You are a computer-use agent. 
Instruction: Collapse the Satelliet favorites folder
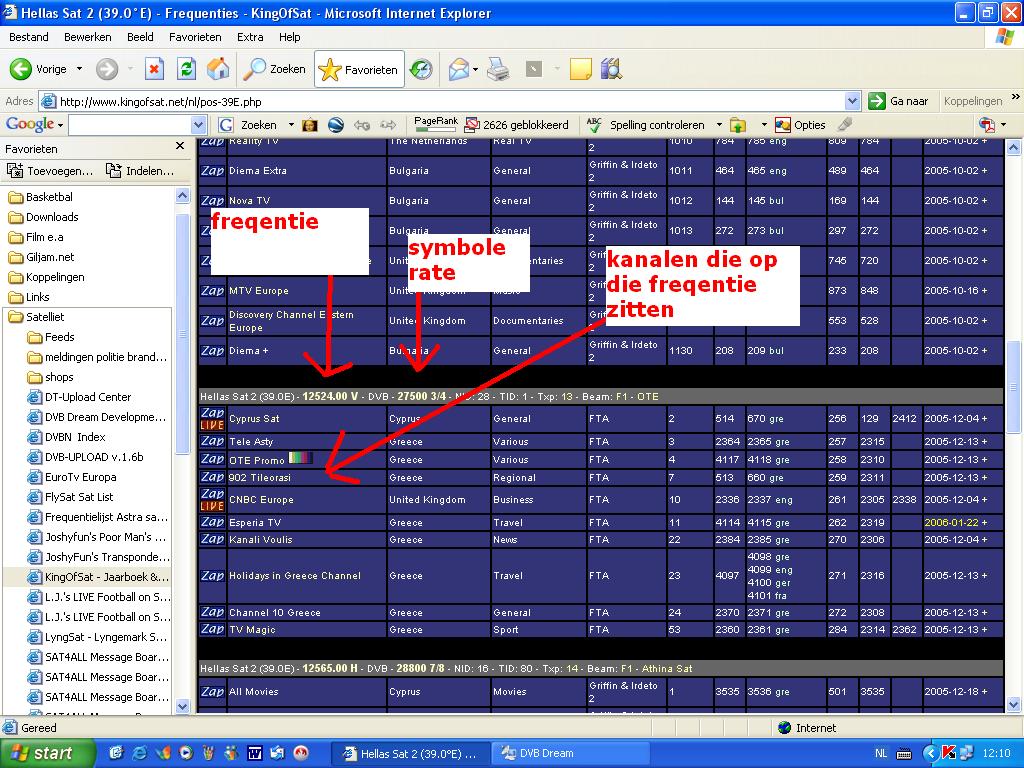(x=37, y=317)
